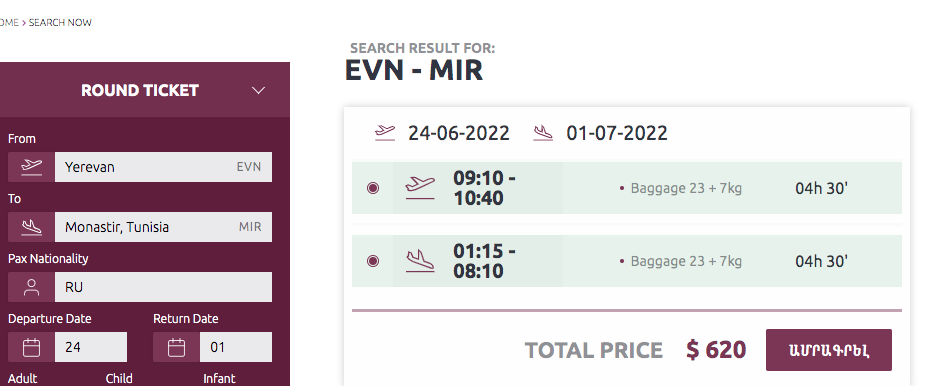Click SEARCH NOW in the breadcrumb
The height and width of the screenshot is (386, 929).
pos(60,22)
